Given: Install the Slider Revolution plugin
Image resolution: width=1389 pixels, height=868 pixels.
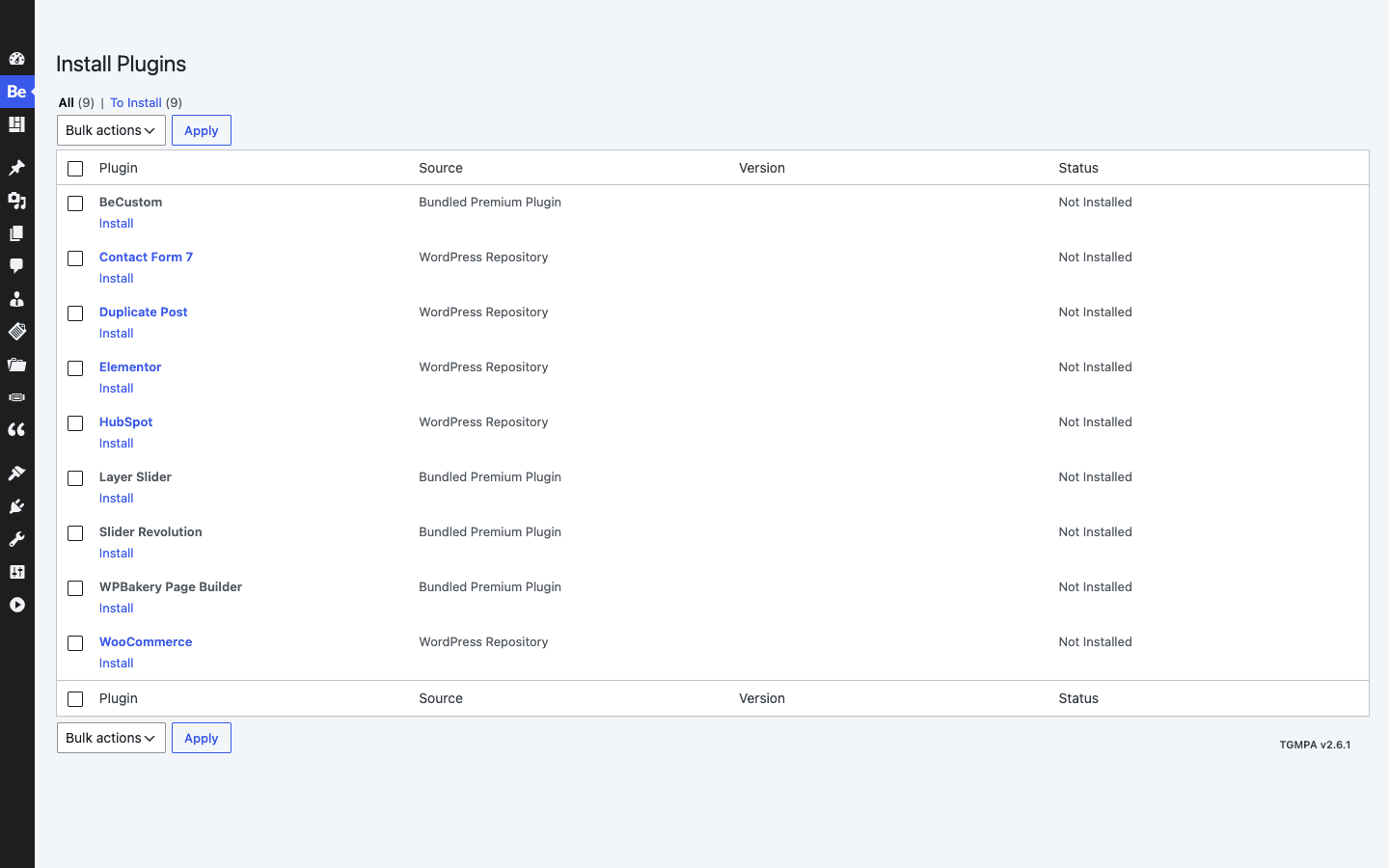Looking at the screenshot, I should point(117,553).
